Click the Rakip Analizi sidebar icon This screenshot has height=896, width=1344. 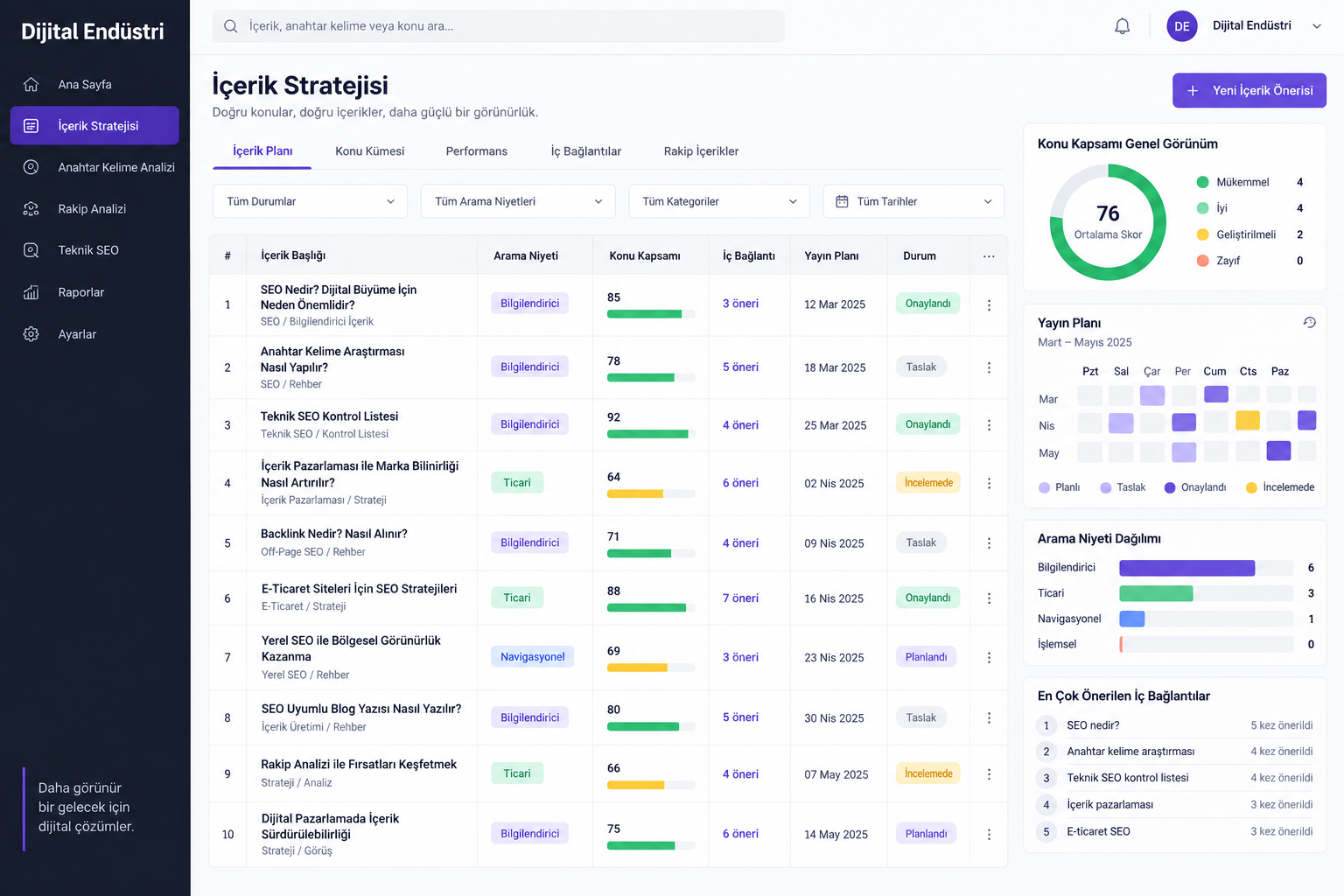point(31,209)
